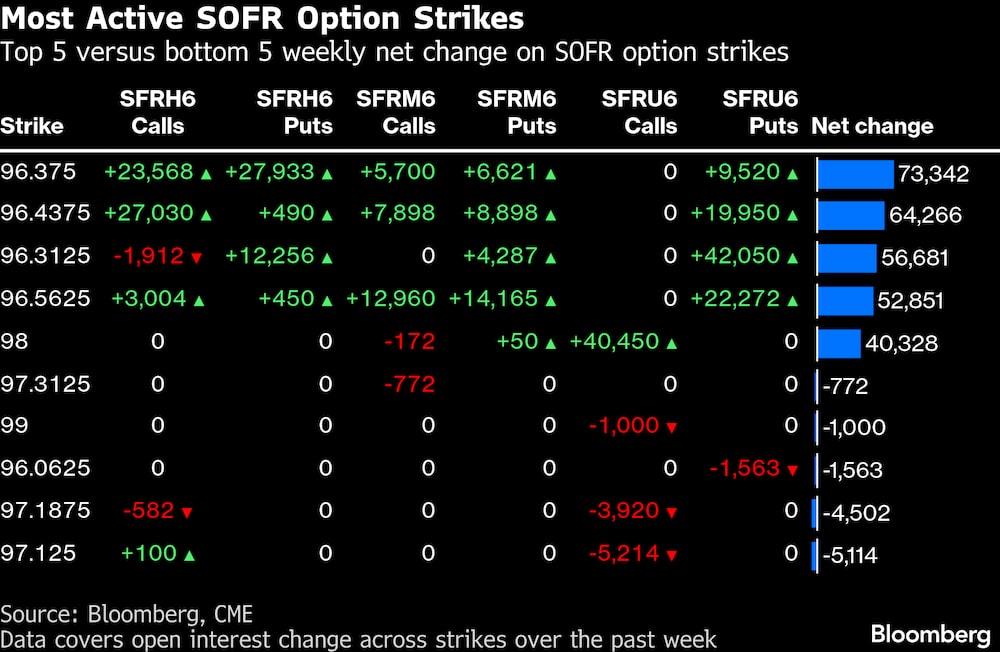Click the +12,960 SFRM6 Calls value
The height and width of the screenshot is (652, 1000).
coord(391,298)
